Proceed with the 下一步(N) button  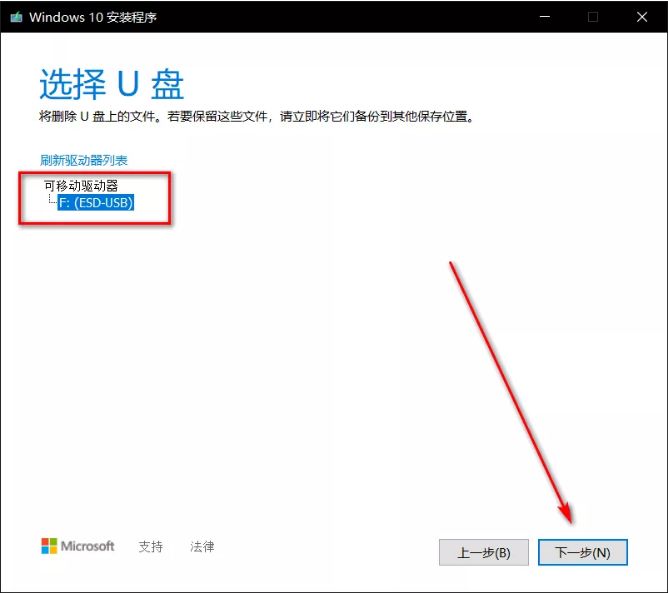click(x=582, y=552)
